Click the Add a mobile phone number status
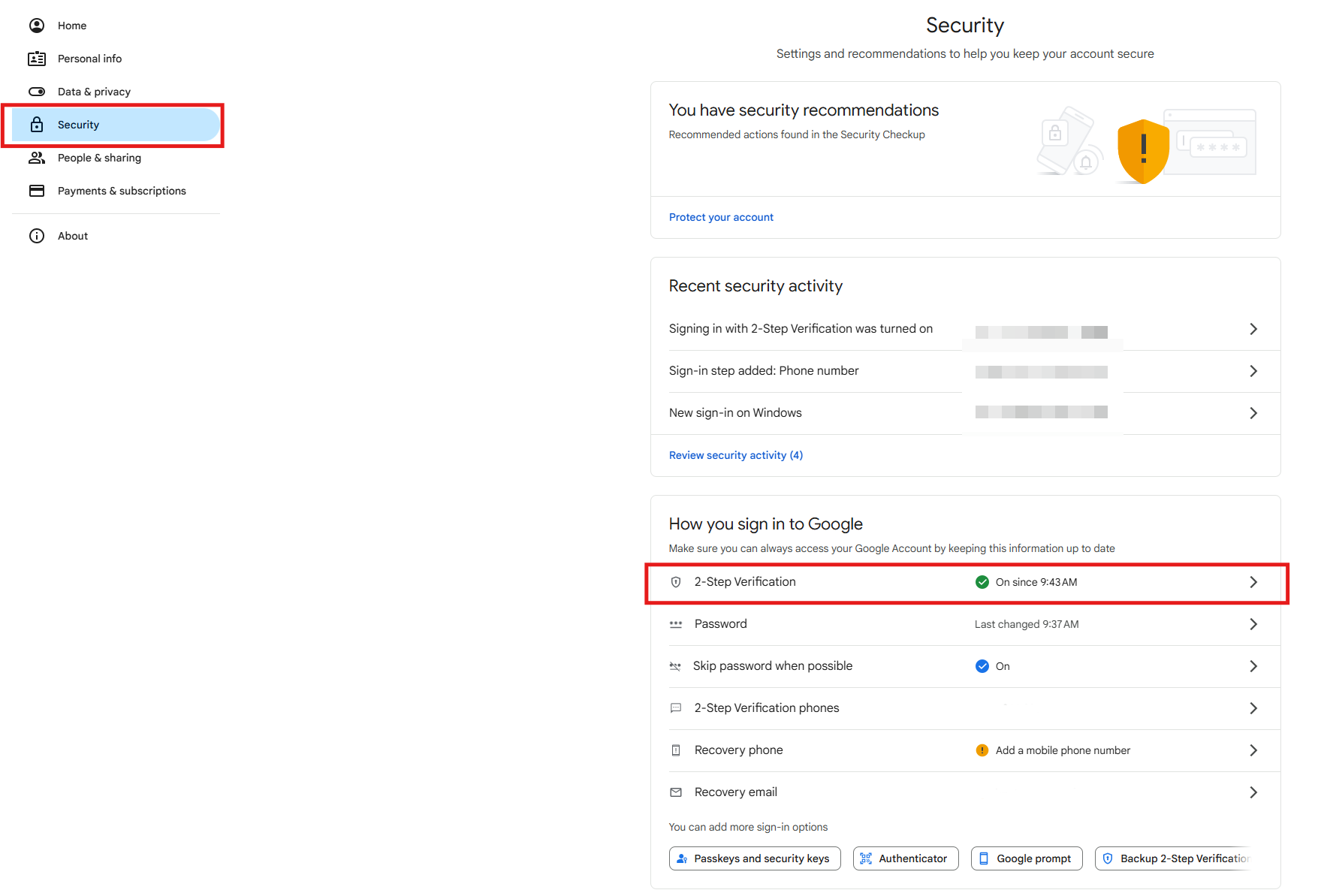The height and width of the screenshot is (896, 1321). 1063,750
